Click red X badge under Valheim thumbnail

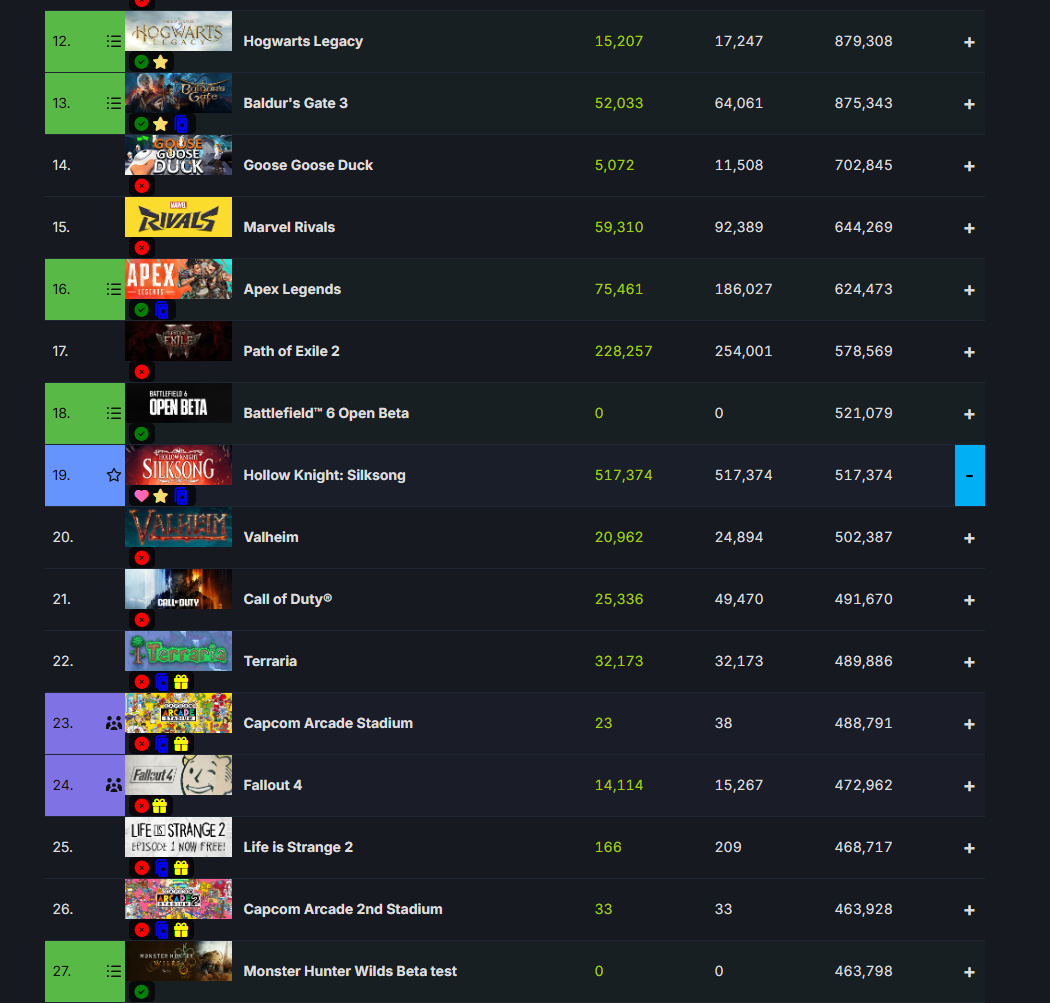click(141, 558)
